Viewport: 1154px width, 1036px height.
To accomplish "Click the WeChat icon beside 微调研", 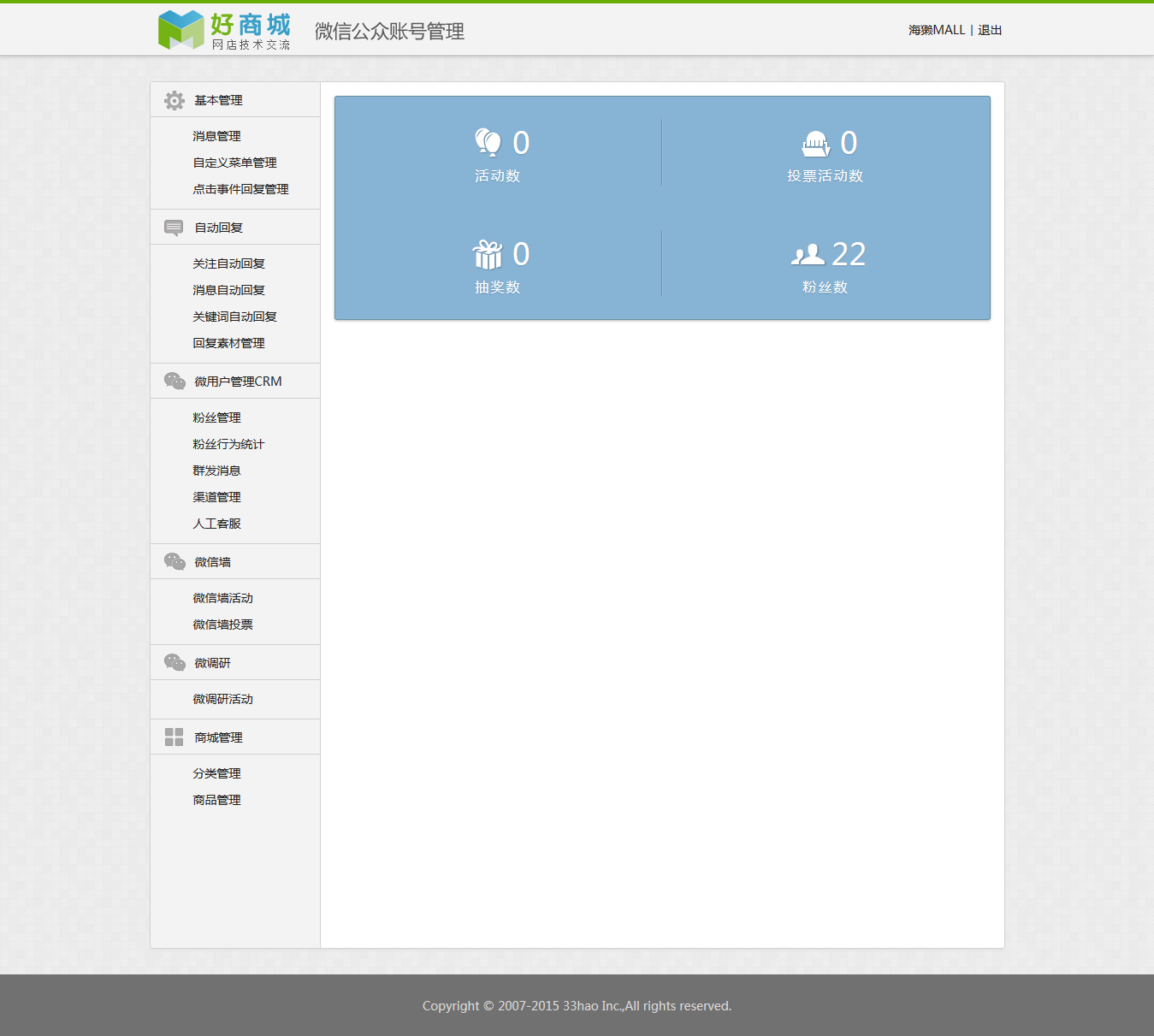I will pyautogui.click(x=175, y=662).
